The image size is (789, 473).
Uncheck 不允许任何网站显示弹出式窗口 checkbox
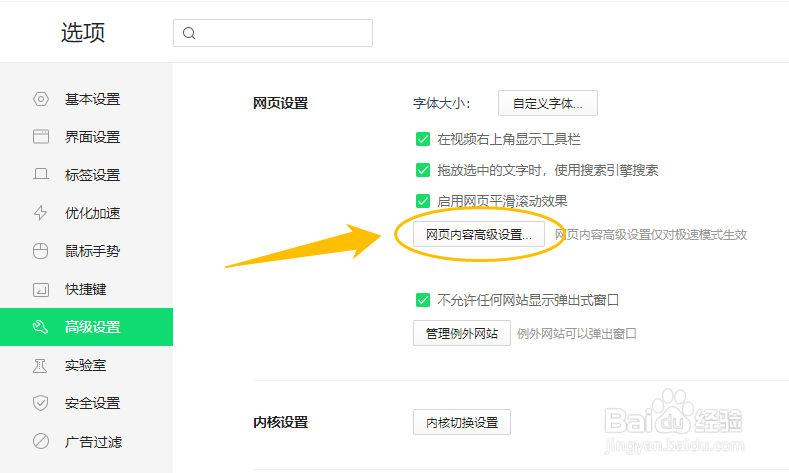423,300
